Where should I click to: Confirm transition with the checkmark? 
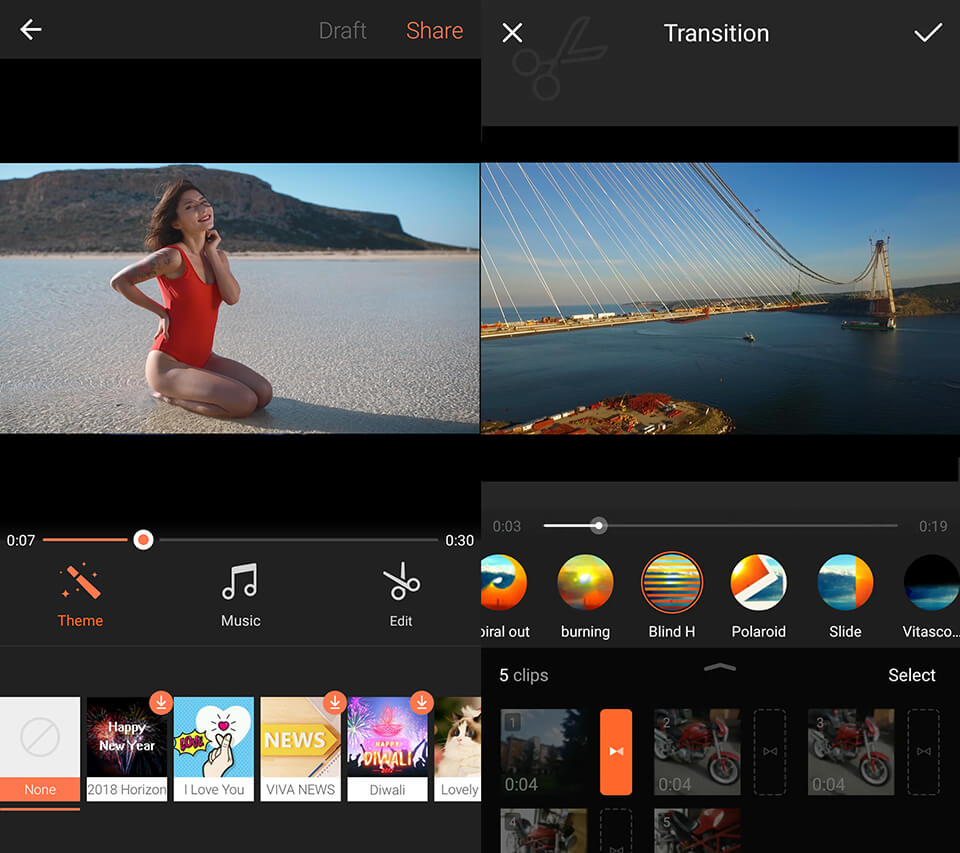928,33
